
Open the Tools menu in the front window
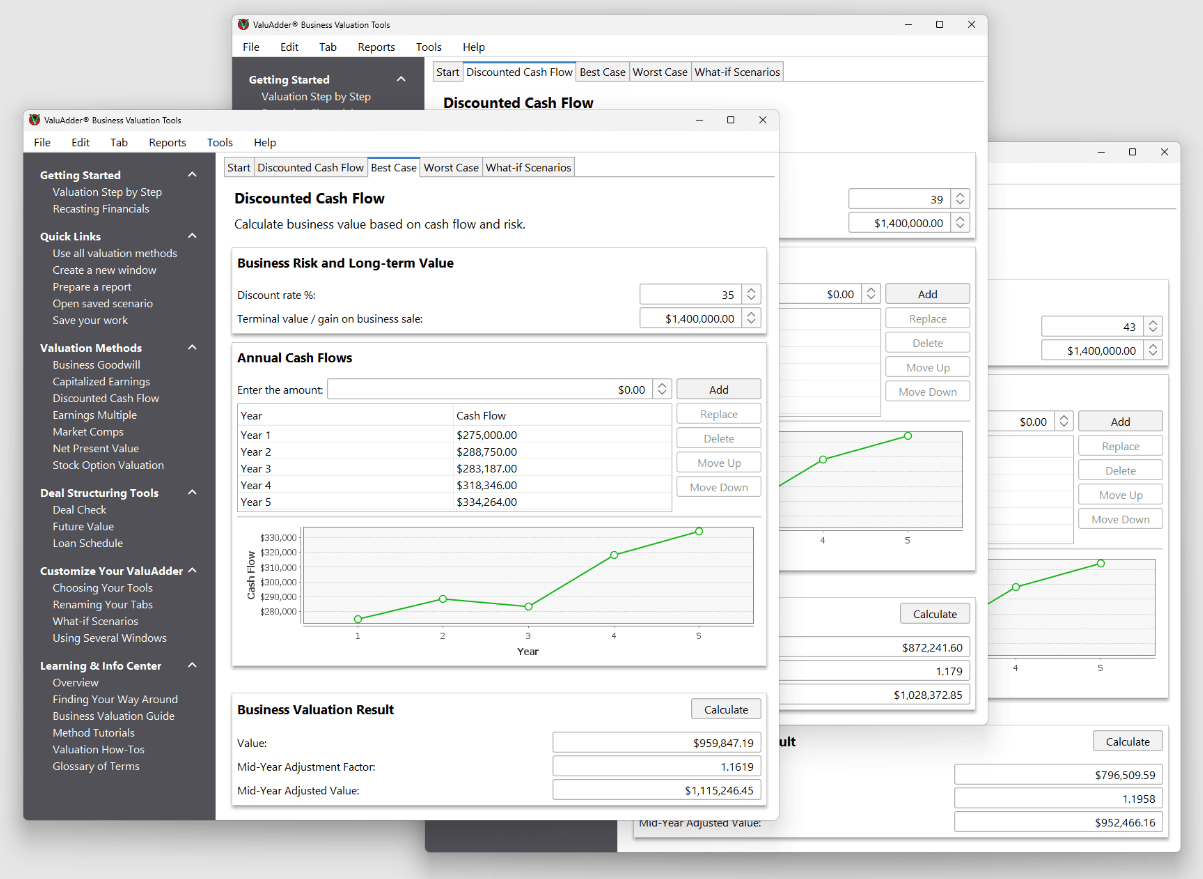(x=220, y=143)
